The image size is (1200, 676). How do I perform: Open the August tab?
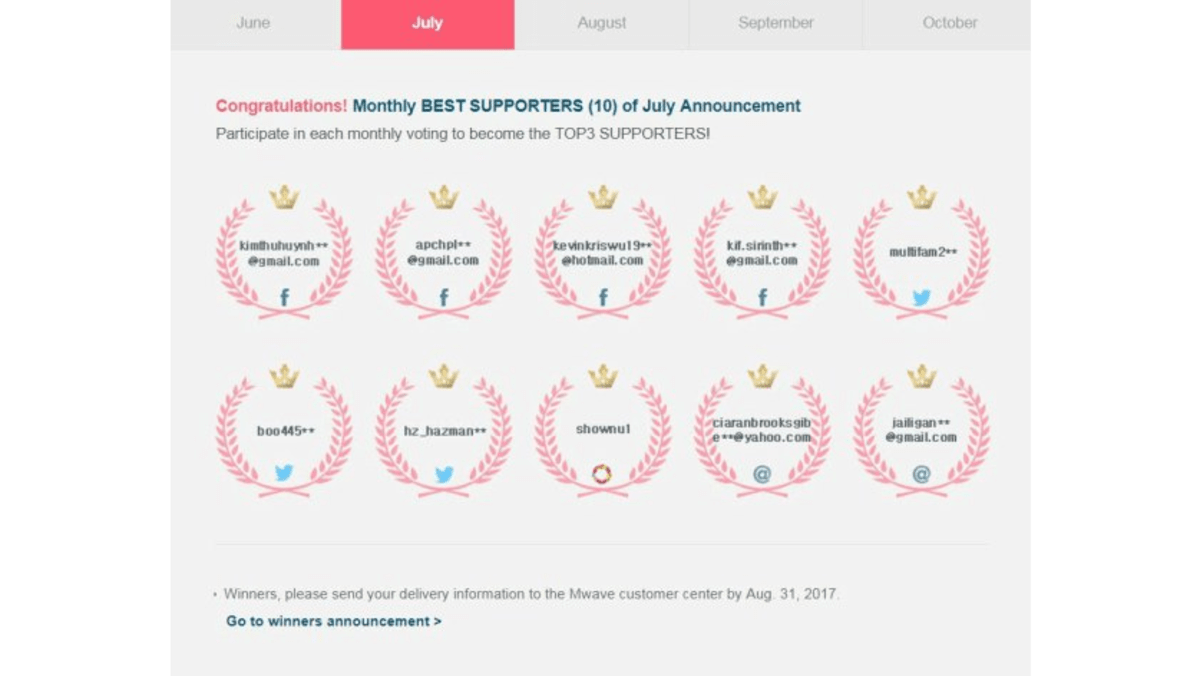pyautogui.click(x=602, y=23)
